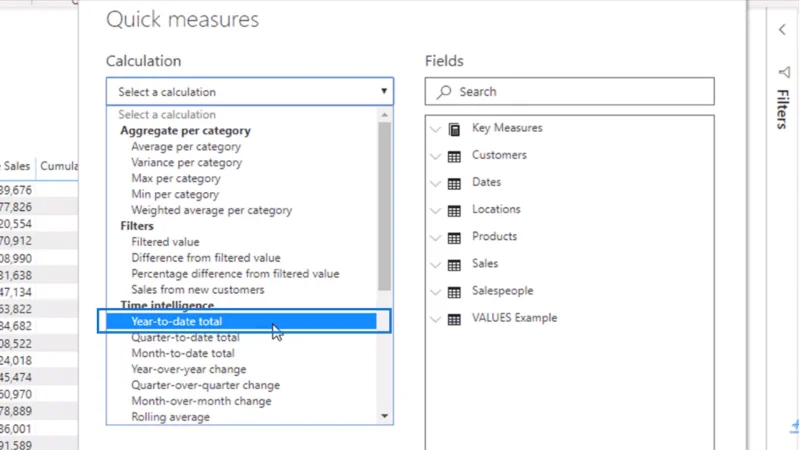
Task: Click the Dates table icon
Action: click(x=454, y=184)
